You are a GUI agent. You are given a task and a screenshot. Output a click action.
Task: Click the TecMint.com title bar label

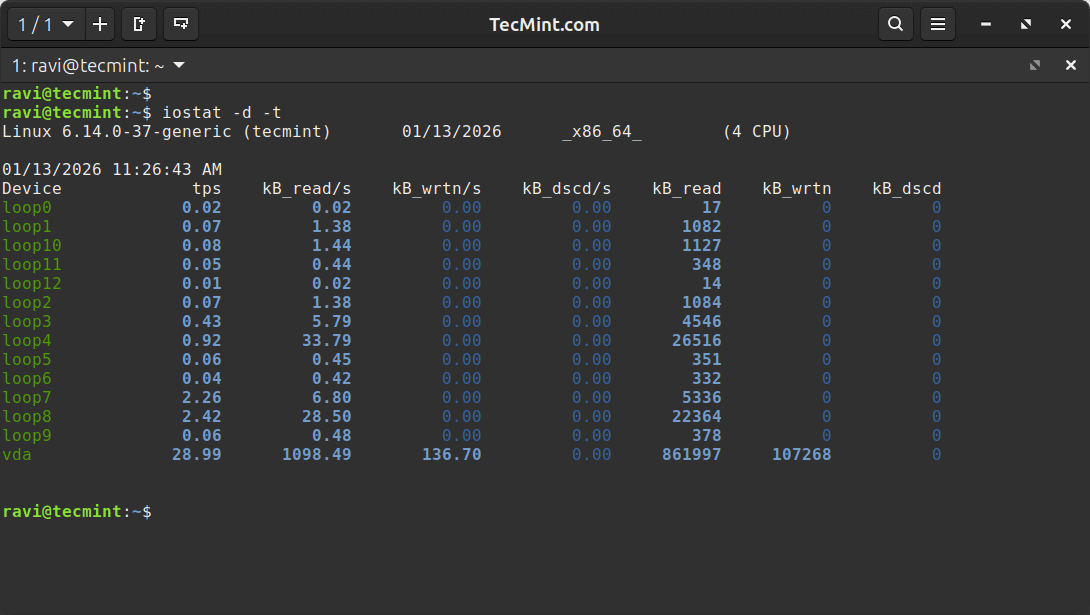(x=544, y=24)
